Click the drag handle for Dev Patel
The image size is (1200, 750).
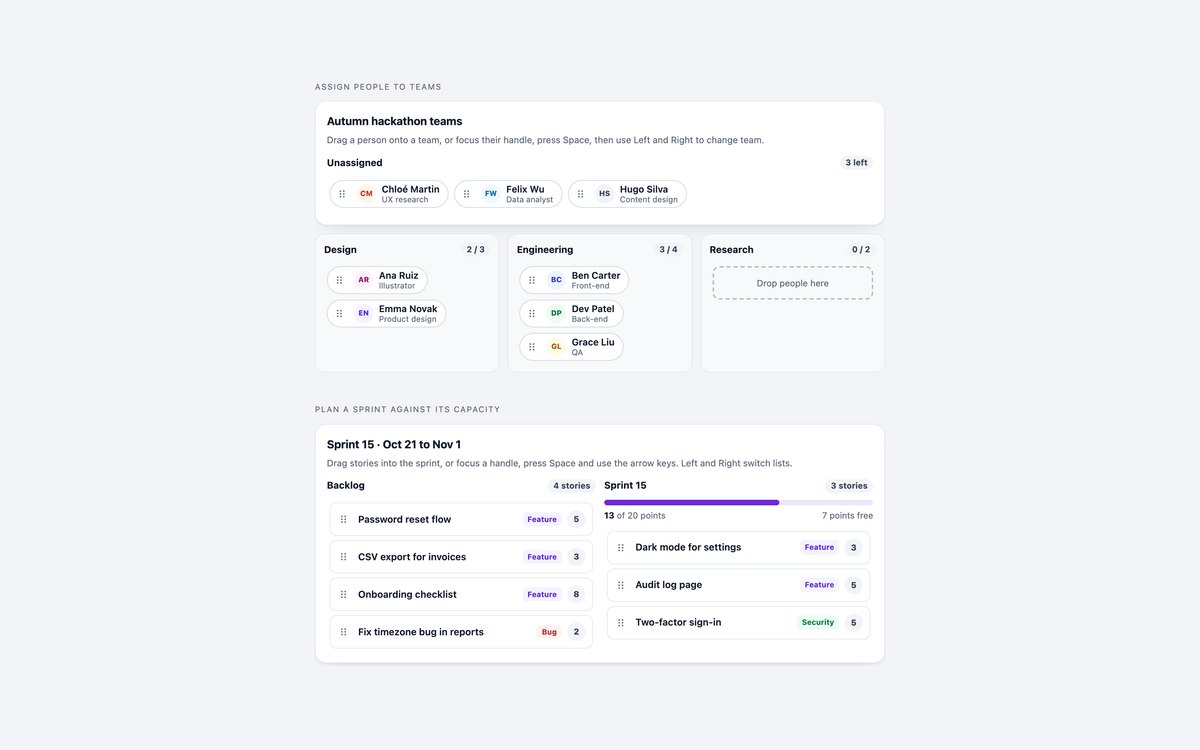[x=532, y=313]
